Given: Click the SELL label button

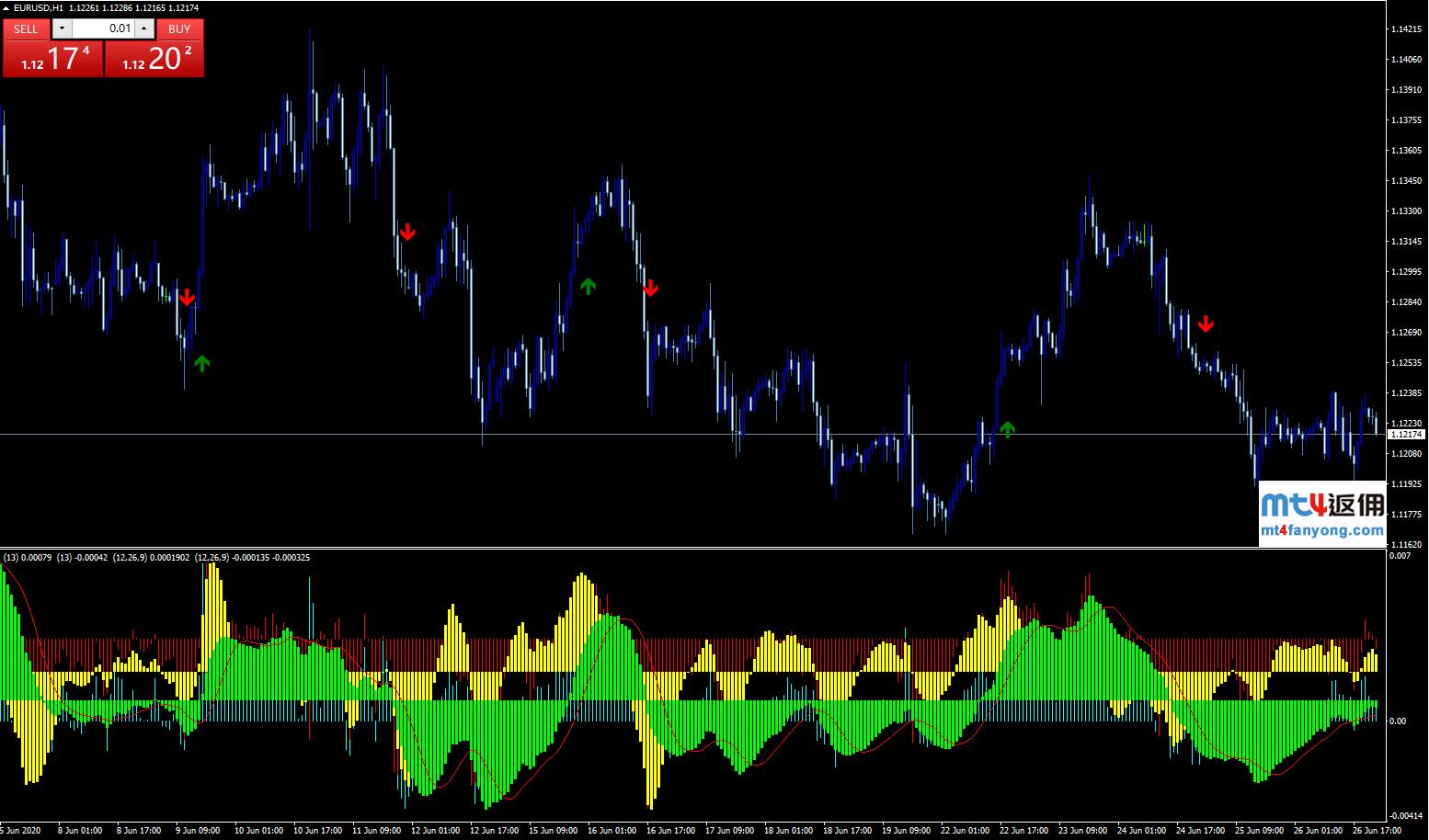Looking at the screenshot, I should click(26, 28).
